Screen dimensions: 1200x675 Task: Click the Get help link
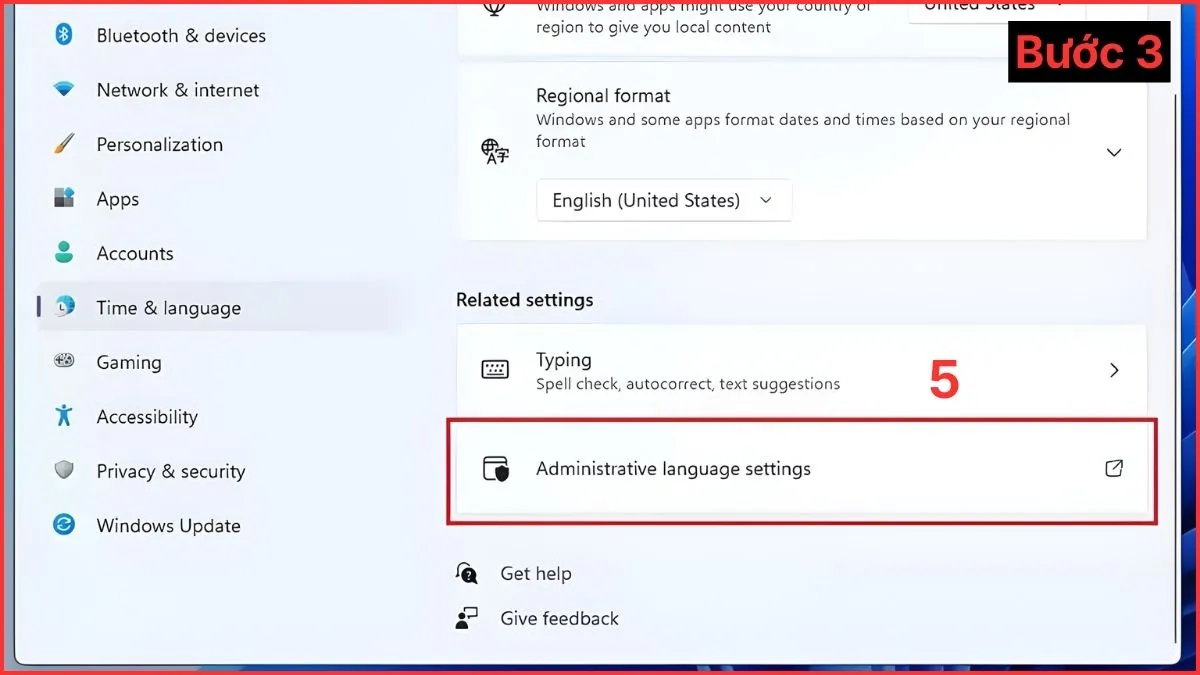pyautogui.click(x=536, y=573)
